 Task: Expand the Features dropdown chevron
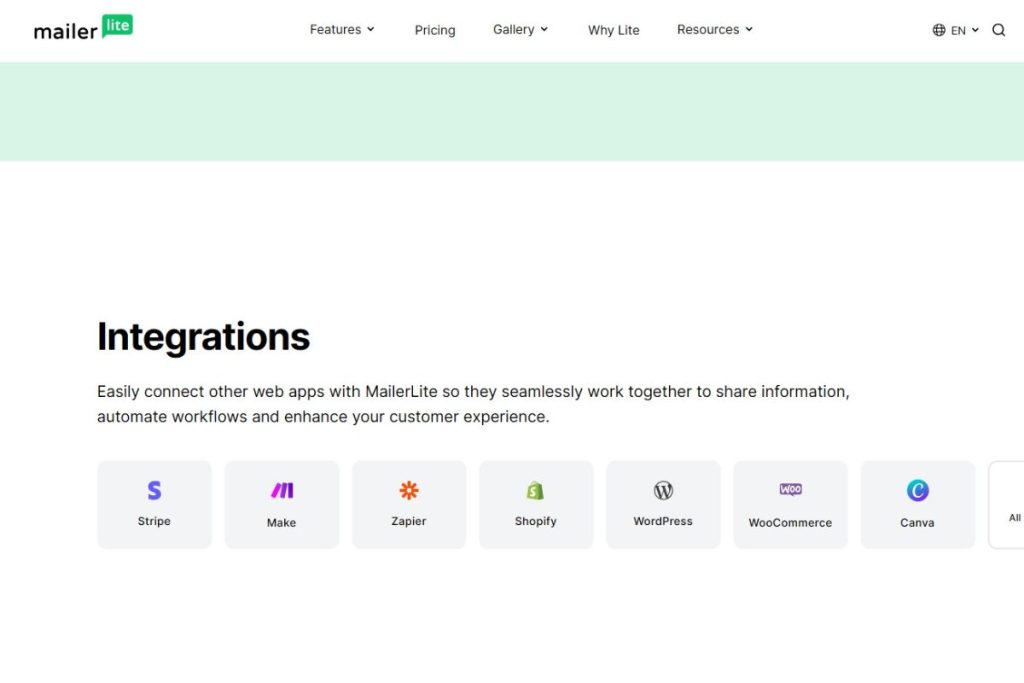371,29
